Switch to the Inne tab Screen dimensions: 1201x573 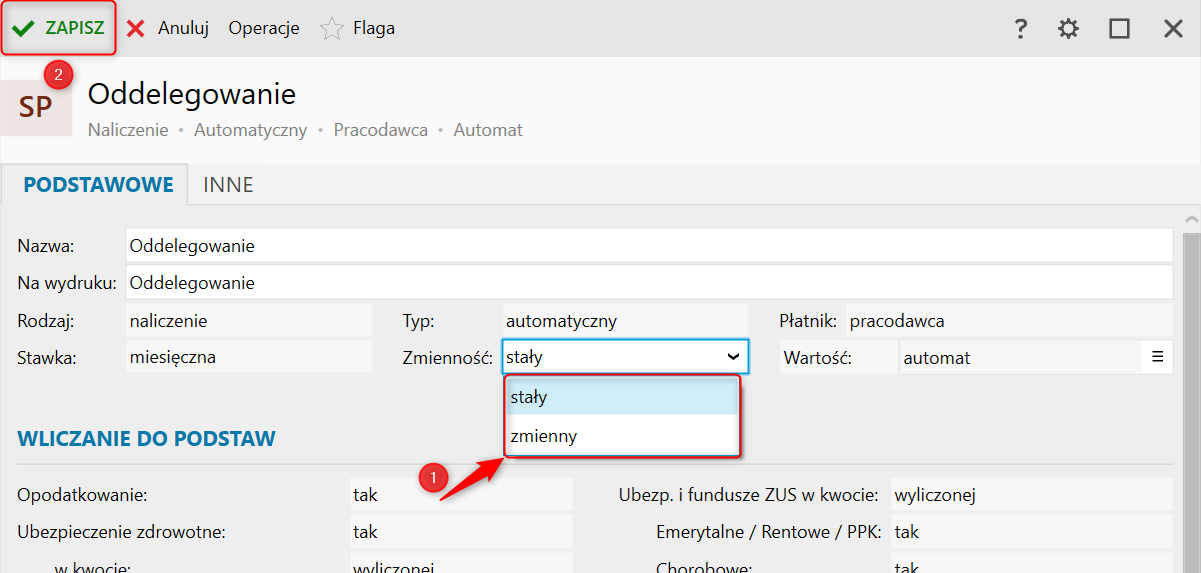pyautogui.click(x=228, y=185)
